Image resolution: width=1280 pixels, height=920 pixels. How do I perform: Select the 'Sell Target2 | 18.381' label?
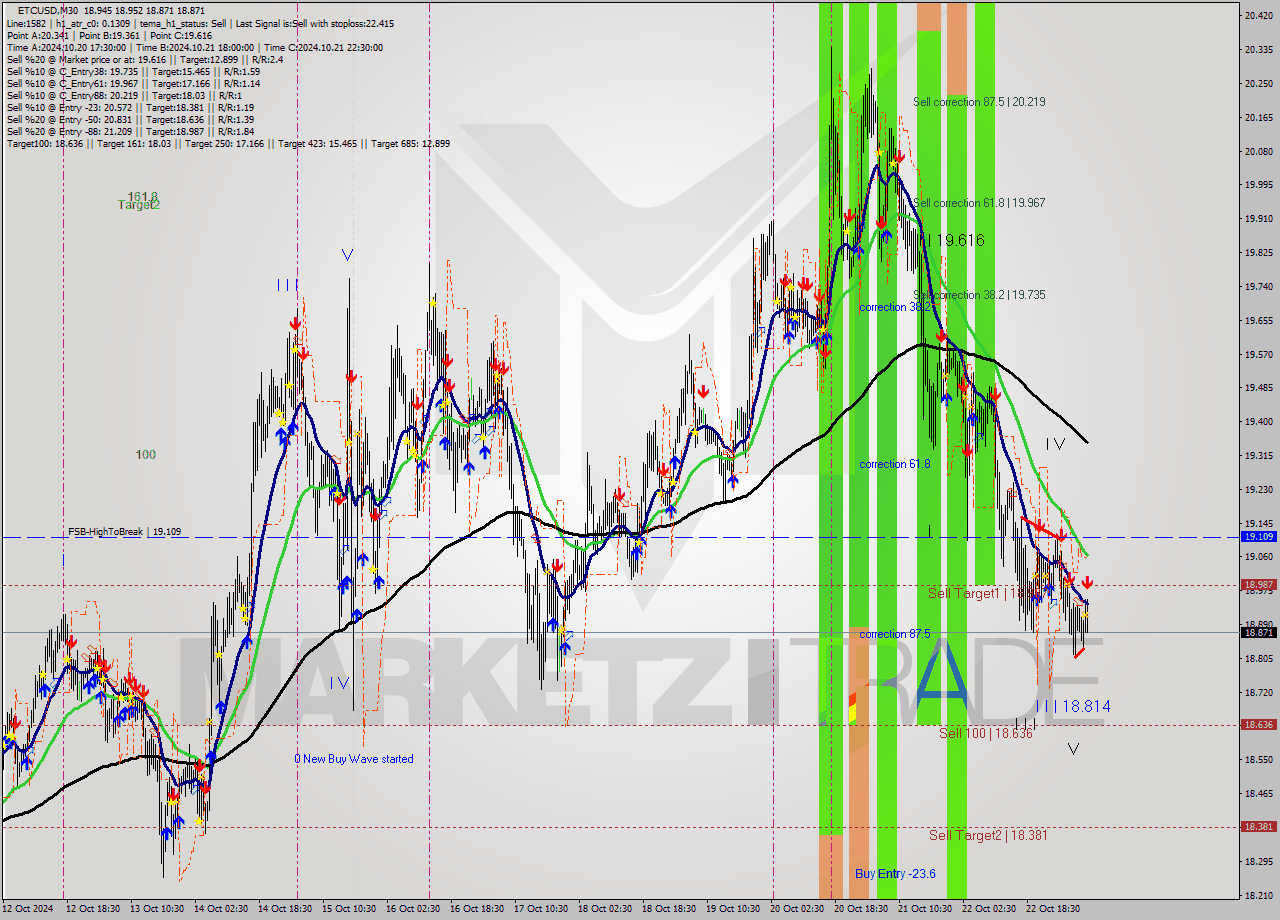pyautogui.click(x=988, y=835)
